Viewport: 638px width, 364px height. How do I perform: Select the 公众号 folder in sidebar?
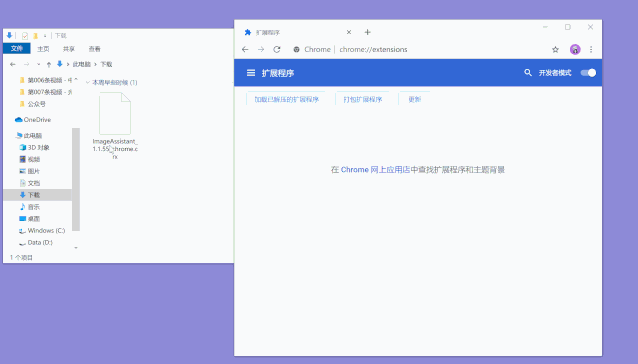(33, 104)
